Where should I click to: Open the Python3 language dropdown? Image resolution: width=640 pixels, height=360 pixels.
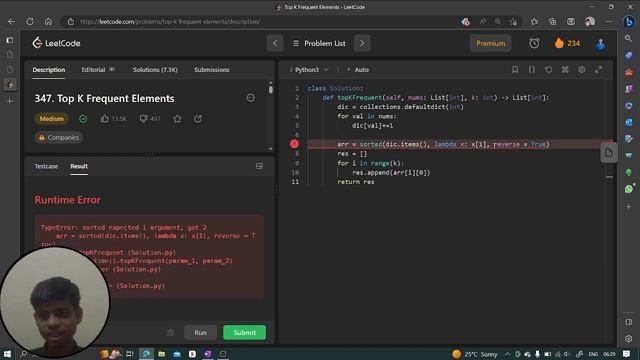311,70
